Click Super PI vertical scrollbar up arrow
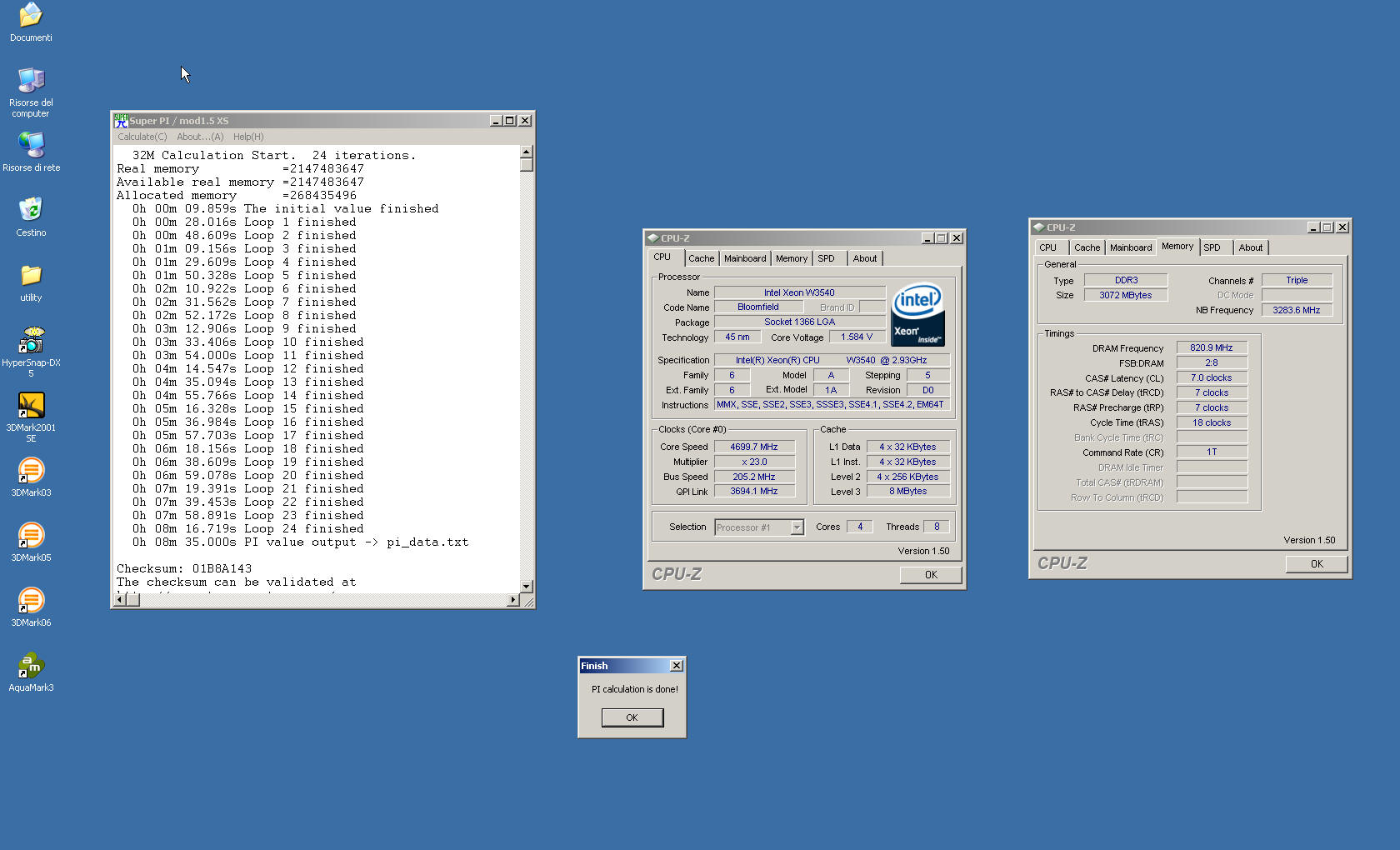 tap(527, 152)
